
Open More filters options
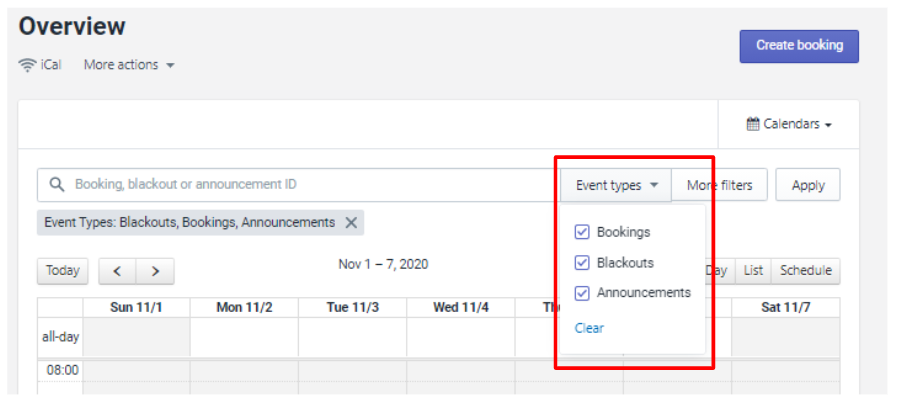coord(719,185)
